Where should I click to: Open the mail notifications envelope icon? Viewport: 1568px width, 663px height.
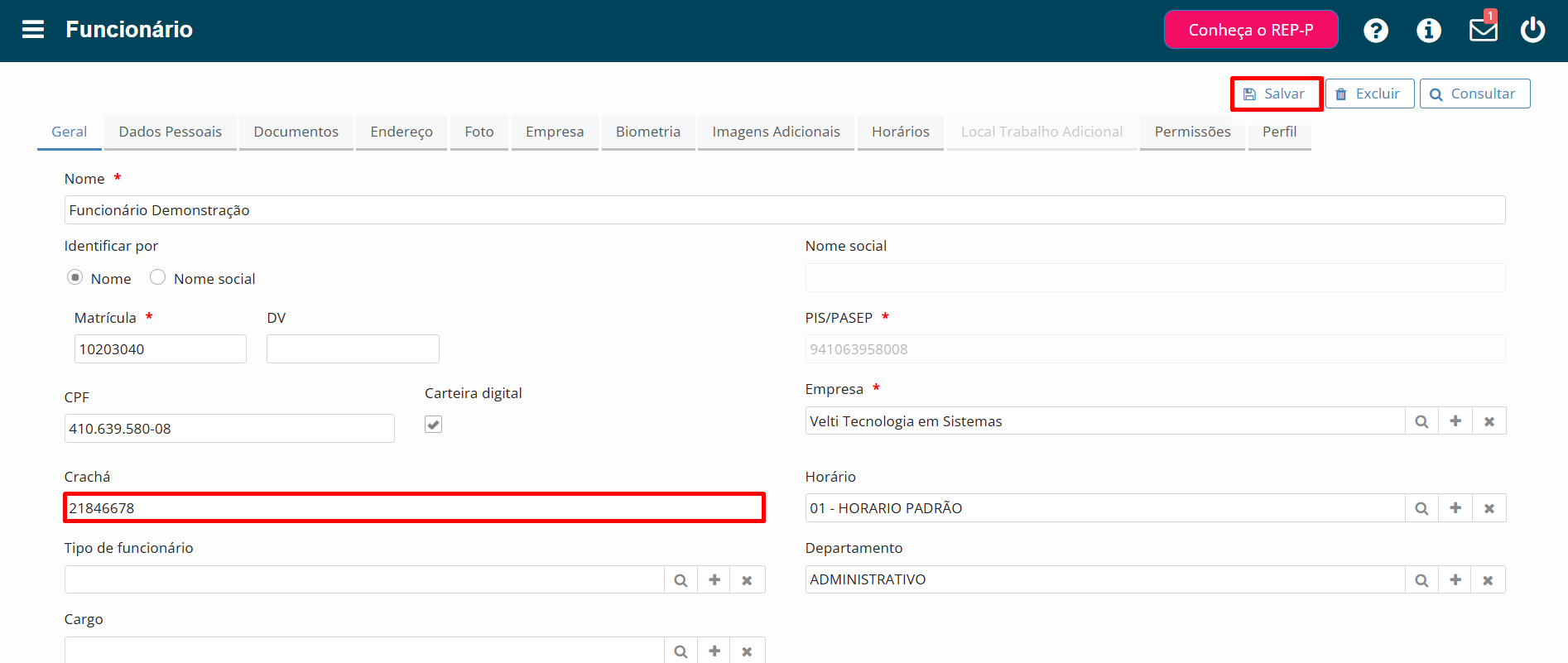pyautogui.click(x=1483, y=29)
